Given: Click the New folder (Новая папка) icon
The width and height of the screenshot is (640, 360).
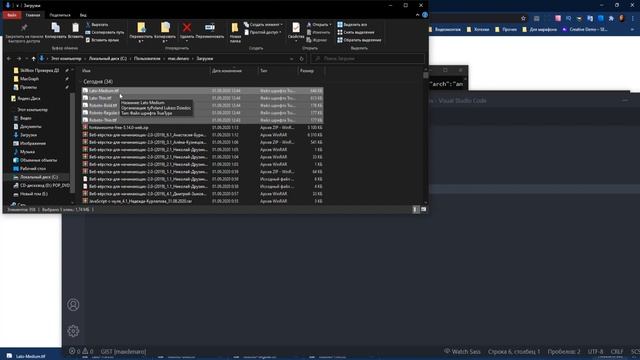Looking at the screenshot, I should pyautogui.click(x=235, y=28).
